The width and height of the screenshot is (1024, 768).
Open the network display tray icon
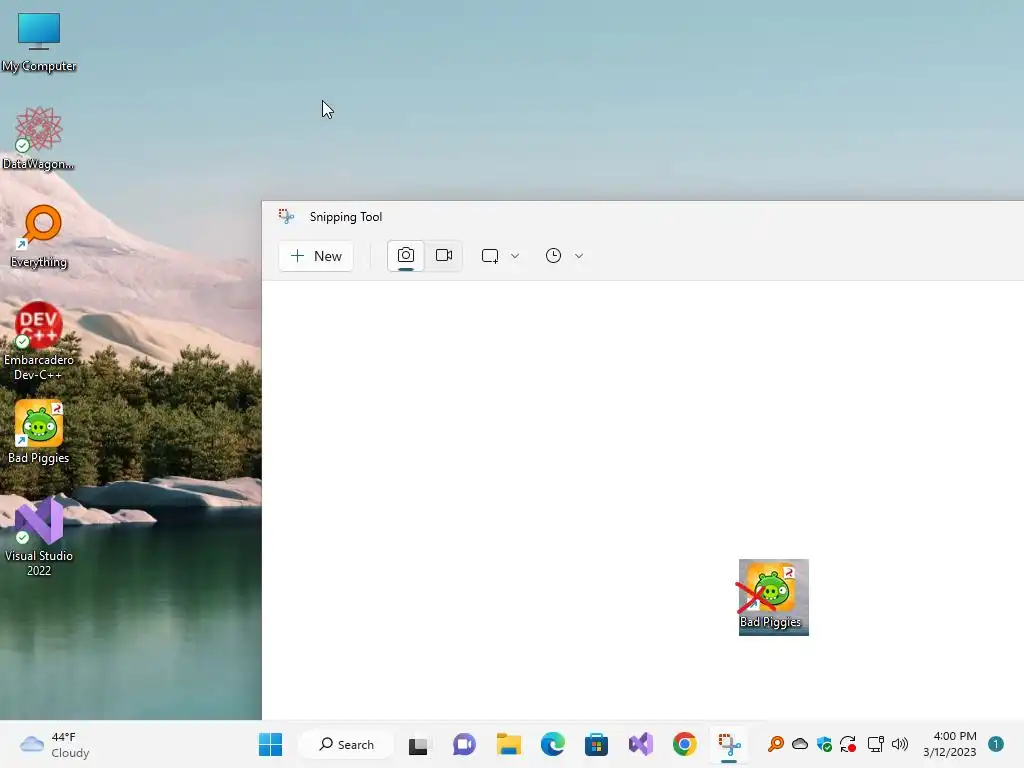coord(875,744)
